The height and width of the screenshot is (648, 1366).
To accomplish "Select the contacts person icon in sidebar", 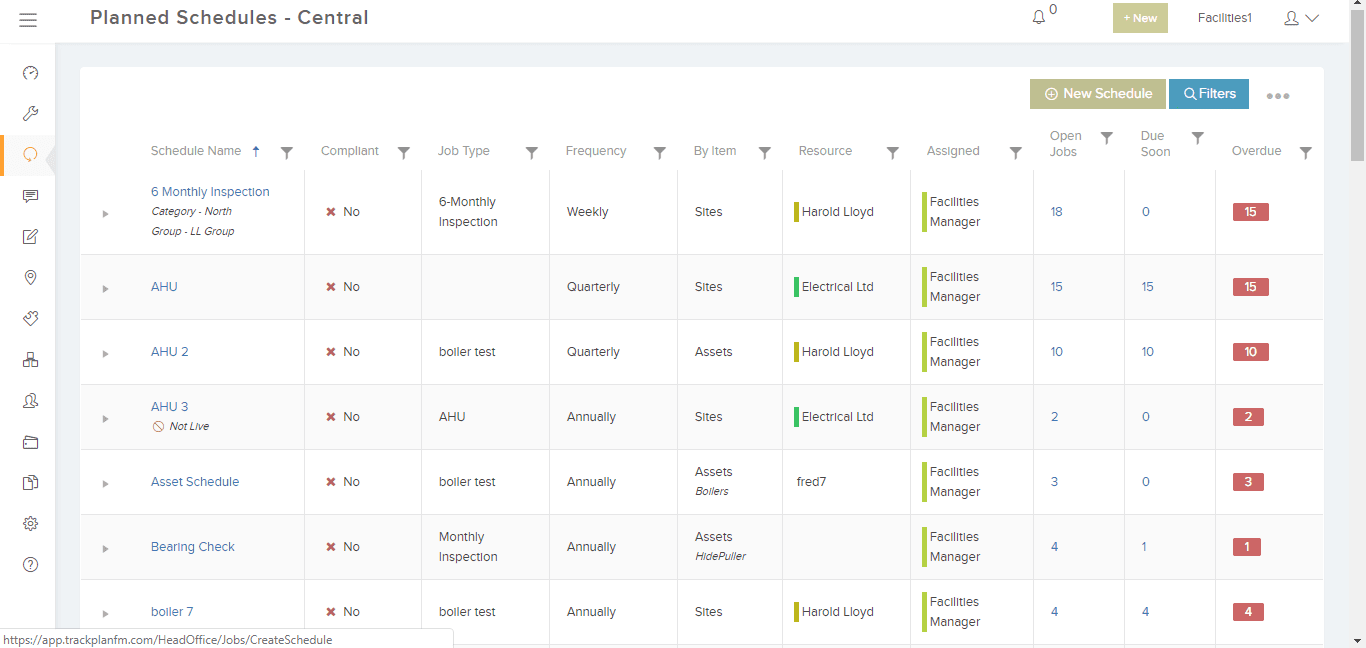I will (30, 400).
